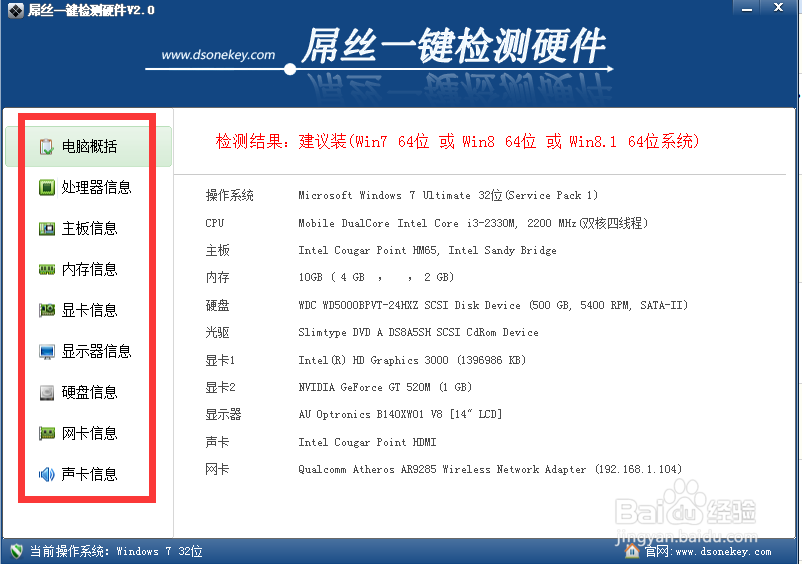Click the 显卡信息 graphics card icon

click(x=47, y=310)
